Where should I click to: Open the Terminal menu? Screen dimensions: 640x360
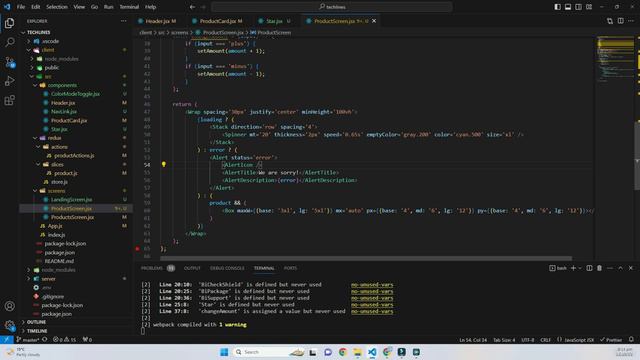(129, 7)
